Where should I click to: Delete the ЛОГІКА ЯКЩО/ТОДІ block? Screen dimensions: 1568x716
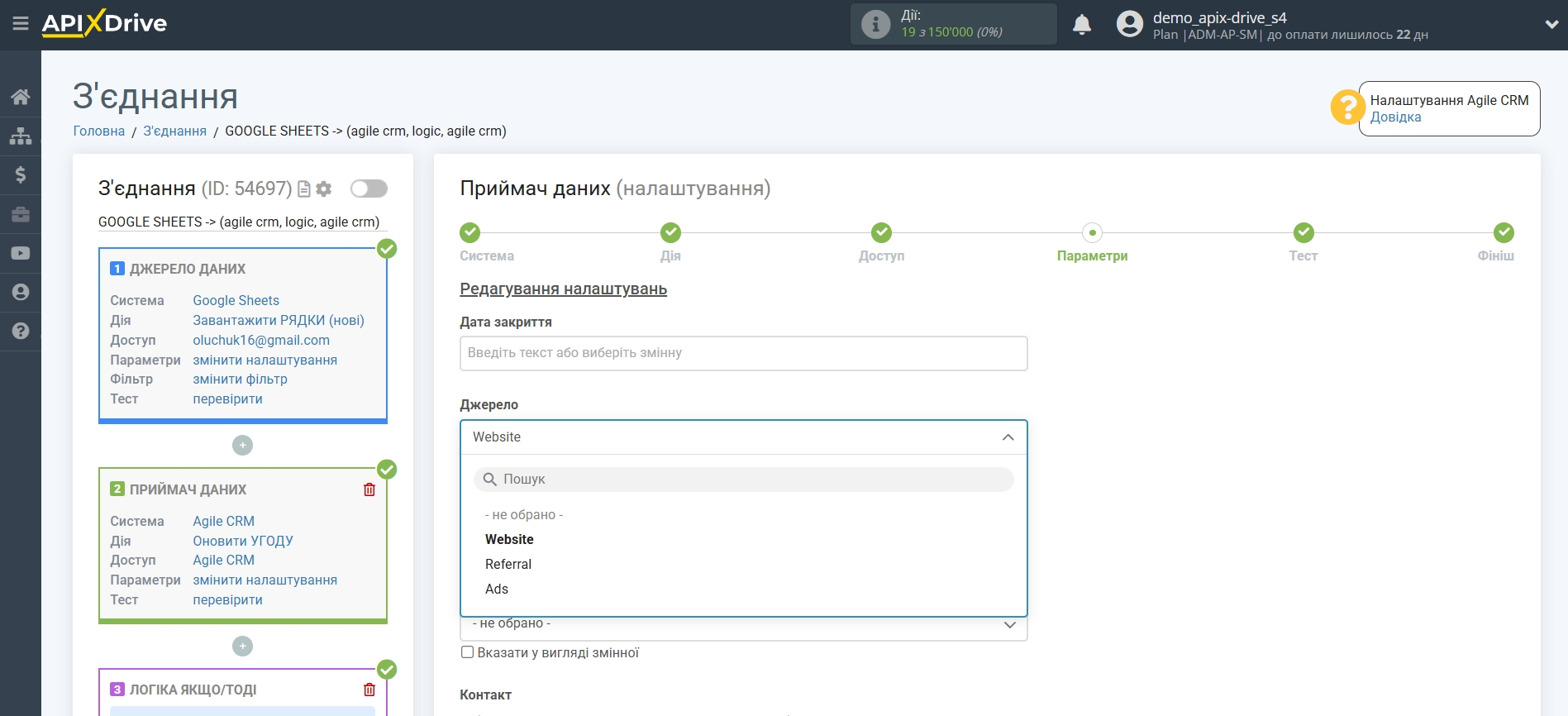coord(369,690)
